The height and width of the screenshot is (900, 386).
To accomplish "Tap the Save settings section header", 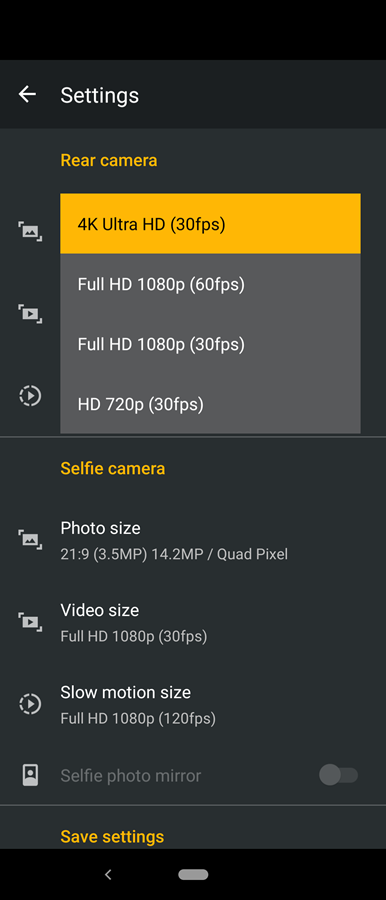I will [112, 836].
